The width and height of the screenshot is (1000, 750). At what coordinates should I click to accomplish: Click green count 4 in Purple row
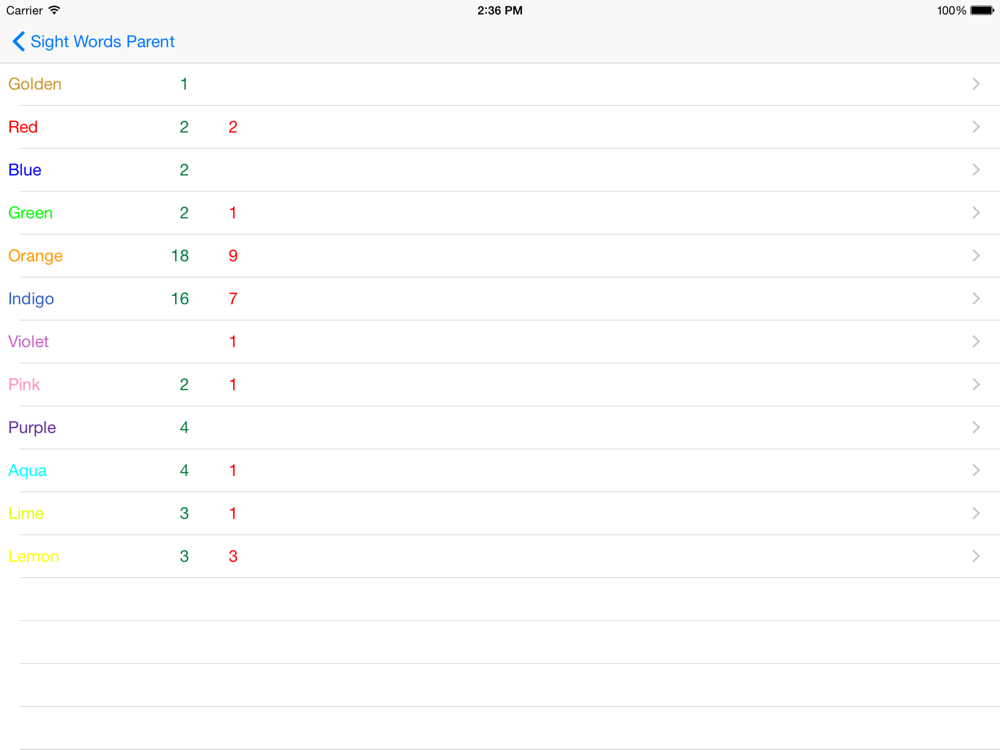(x=184, y=427)
